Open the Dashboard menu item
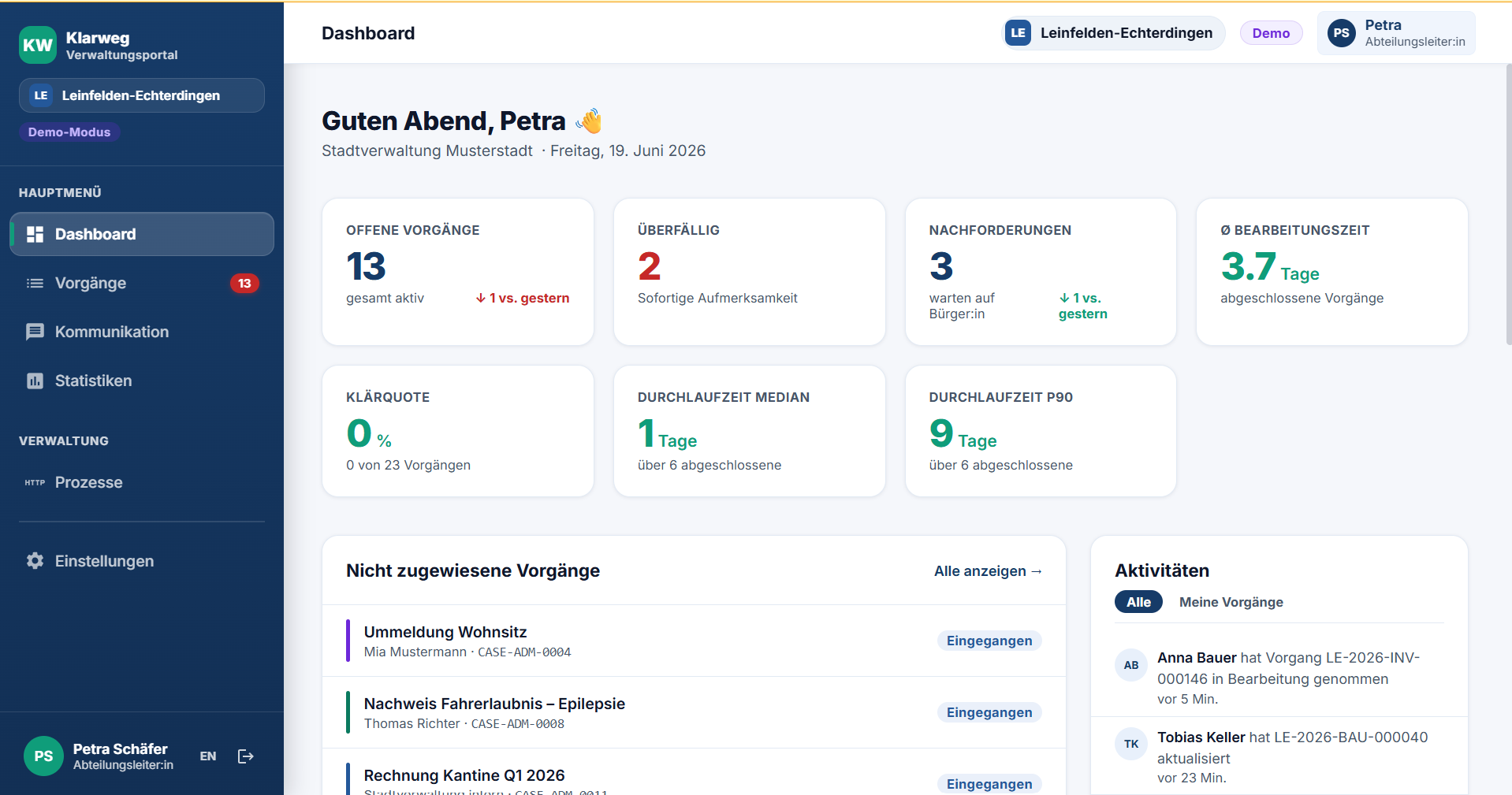 click(x=142, y=234)
